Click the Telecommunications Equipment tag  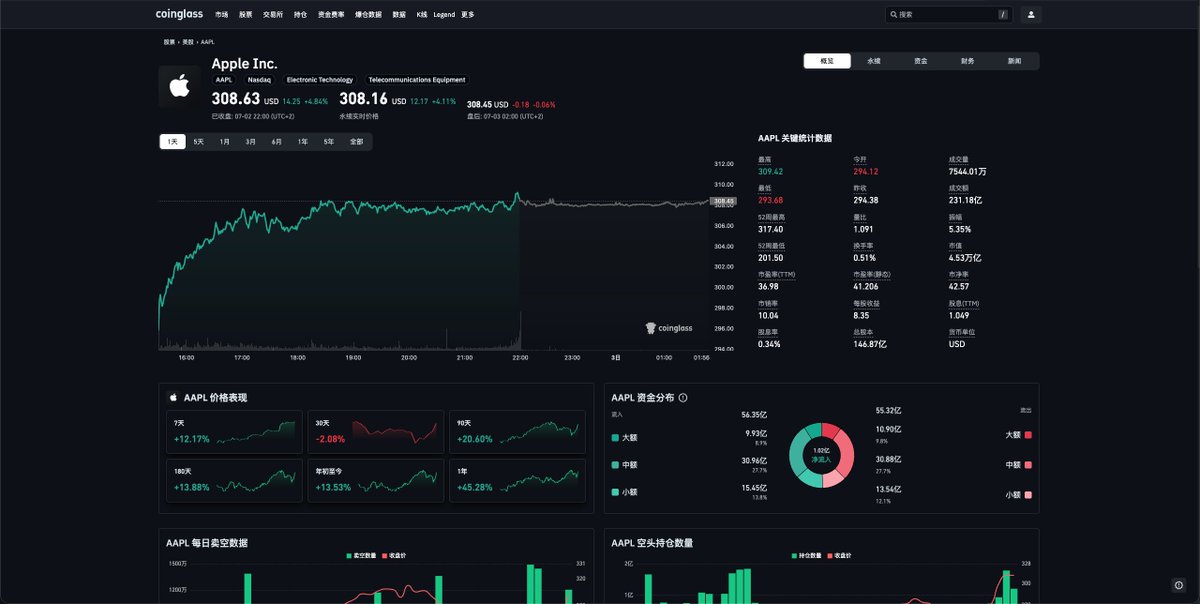pyautogui.click(x=417, y=79)
